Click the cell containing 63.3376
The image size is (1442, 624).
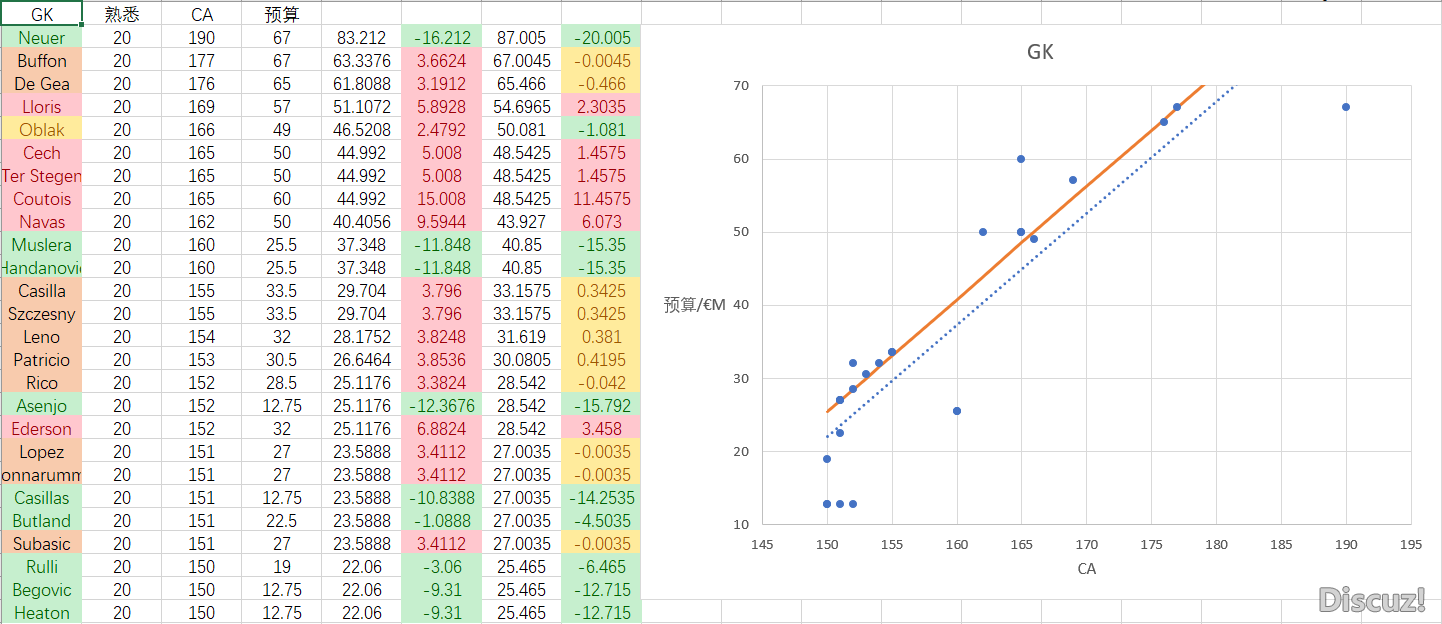click(x=362, y=61)
